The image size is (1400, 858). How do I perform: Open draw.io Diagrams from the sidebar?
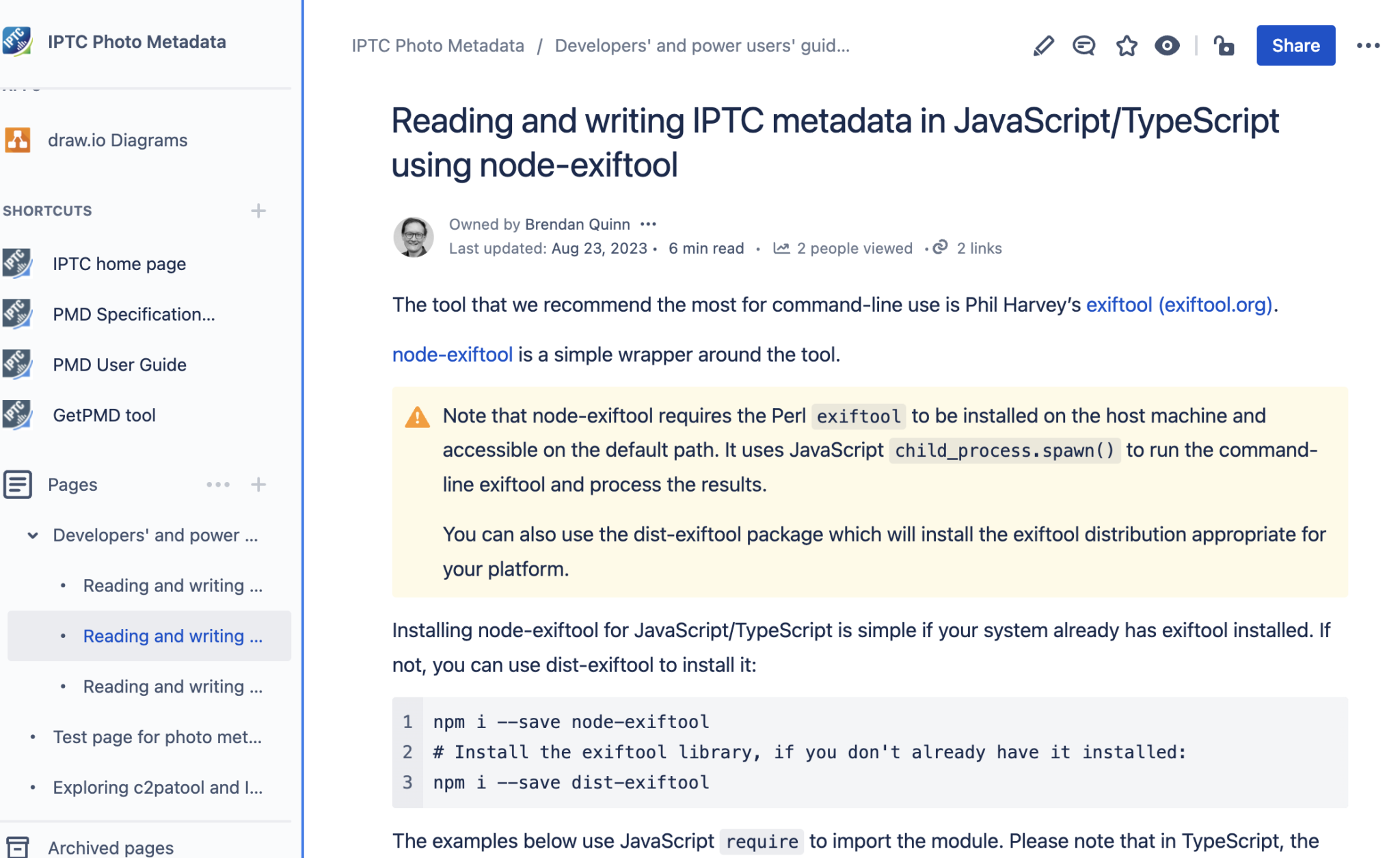click(118, 140)
